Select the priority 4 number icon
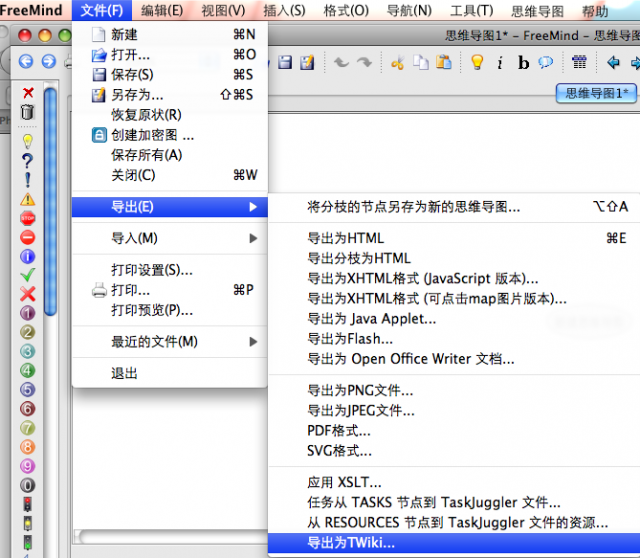The image size is (640, 558). tap(27, 371)
